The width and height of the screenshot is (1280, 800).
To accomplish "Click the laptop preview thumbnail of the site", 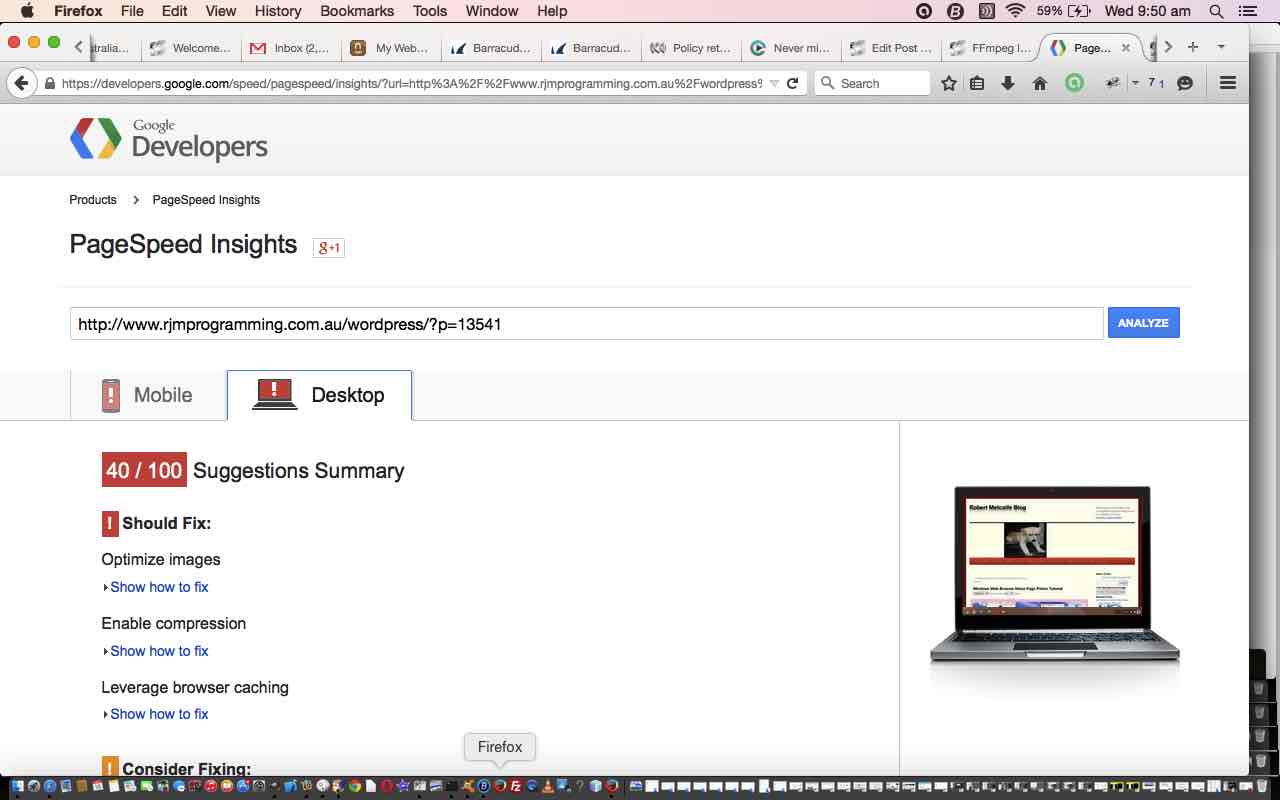I will 1055,576.
